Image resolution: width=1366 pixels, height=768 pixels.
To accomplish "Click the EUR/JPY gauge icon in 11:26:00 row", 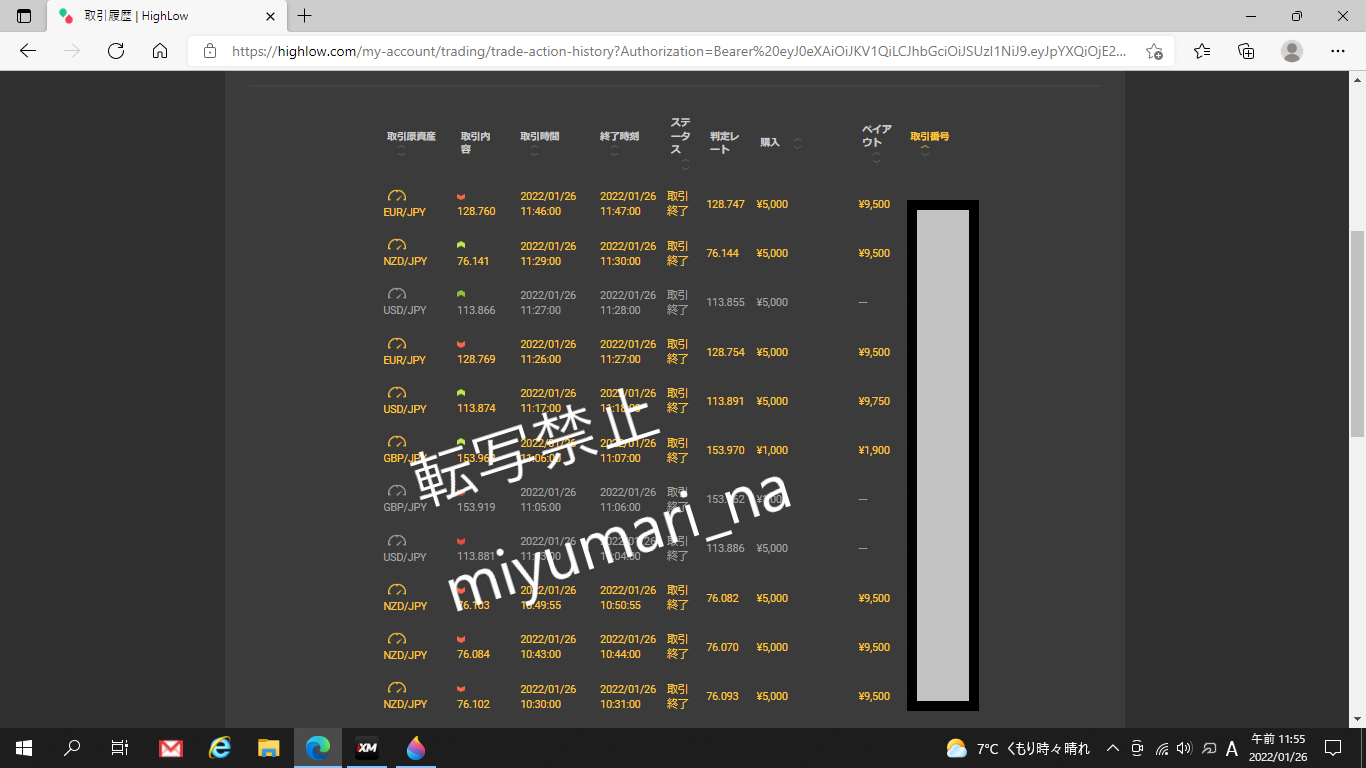I will [397, 344].
